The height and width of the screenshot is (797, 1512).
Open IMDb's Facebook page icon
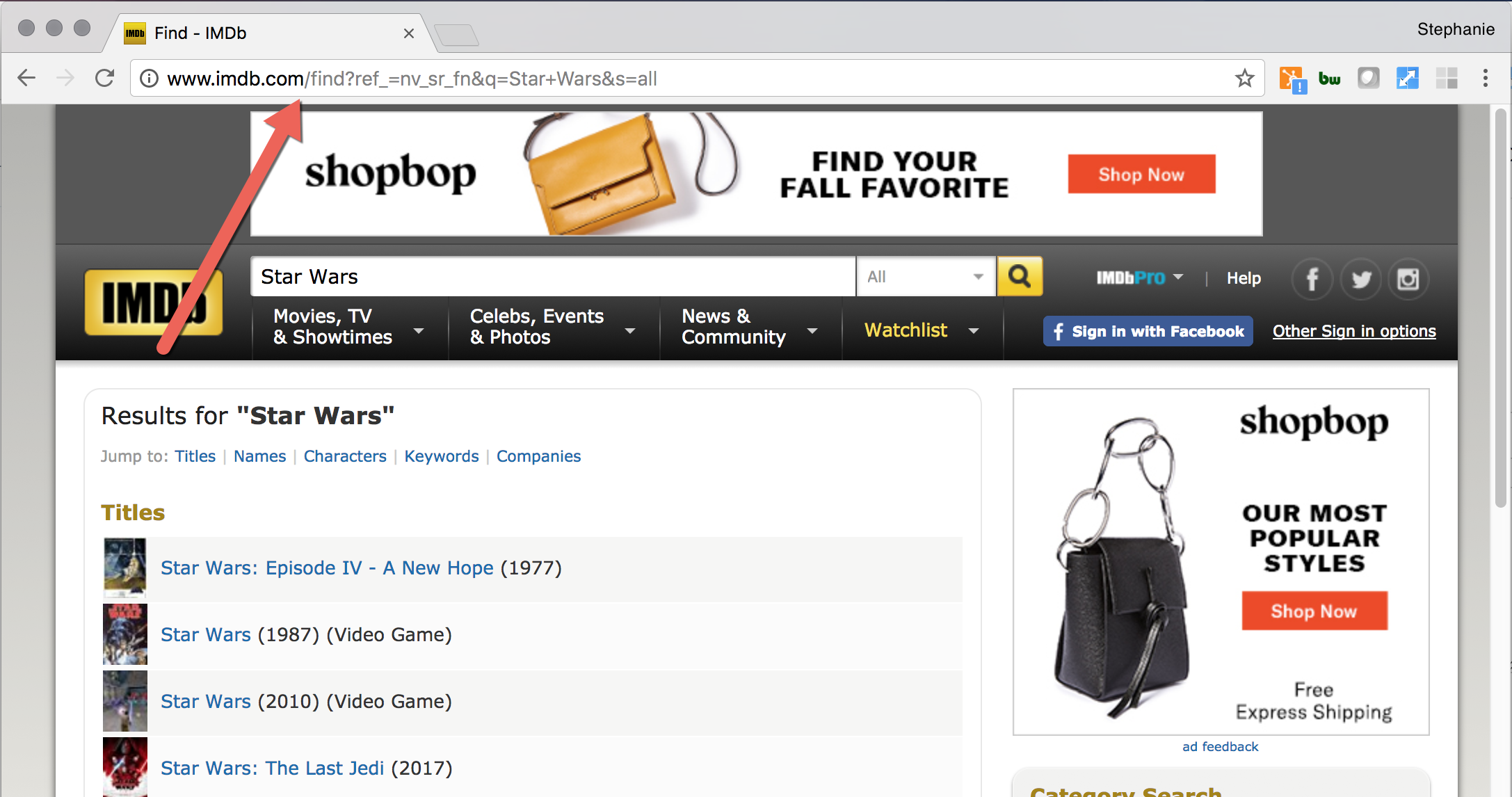pos(1312,280)
